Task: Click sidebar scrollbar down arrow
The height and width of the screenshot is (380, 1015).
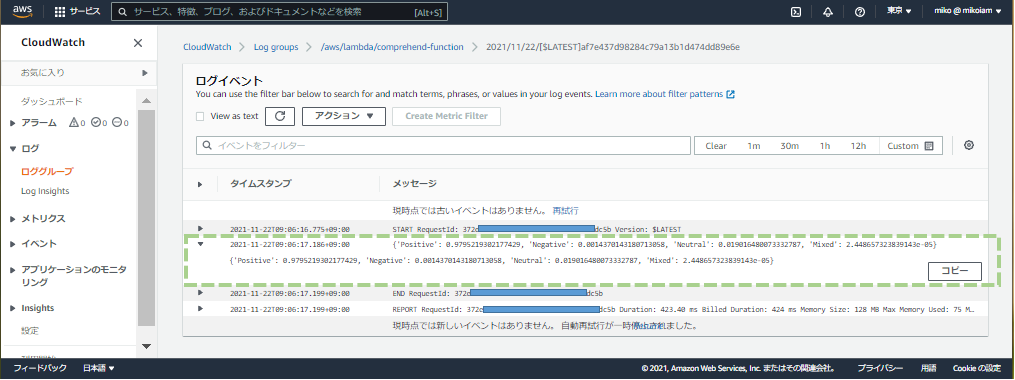Action: [146, 346]
